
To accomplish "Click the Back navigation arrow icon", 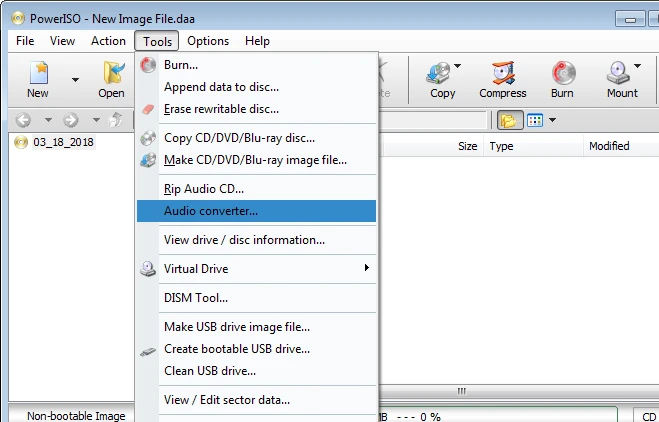I will click(23, 120).
